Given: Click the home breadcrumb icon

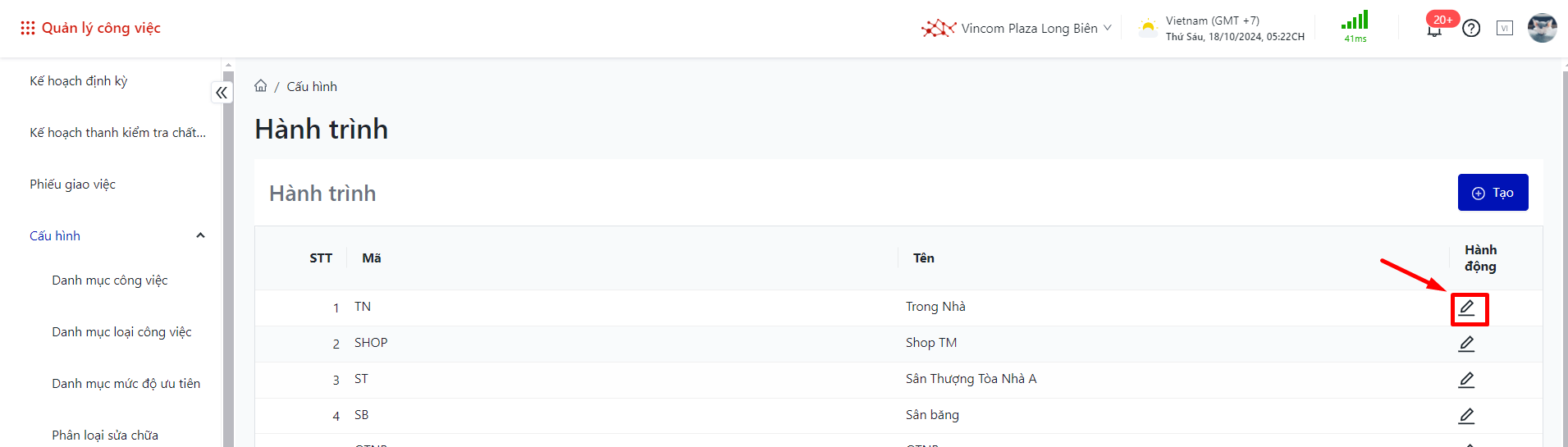Looking at the screenshot, I should tap(261, 86).
